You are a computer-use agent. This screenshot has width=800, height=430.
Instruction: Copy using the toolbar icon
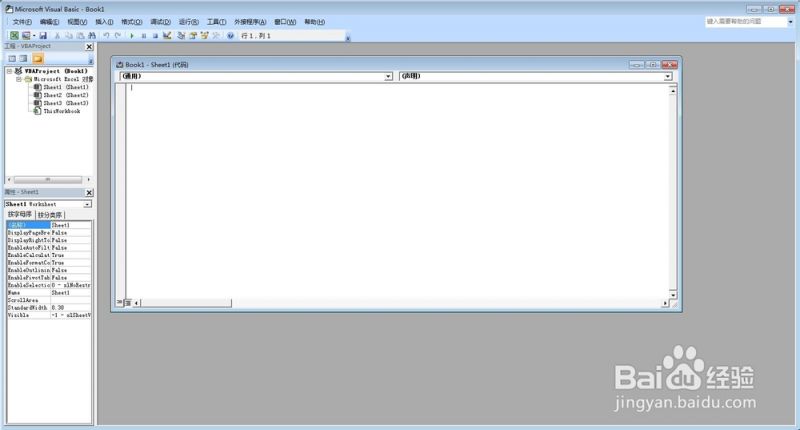(x=69, y=36)
